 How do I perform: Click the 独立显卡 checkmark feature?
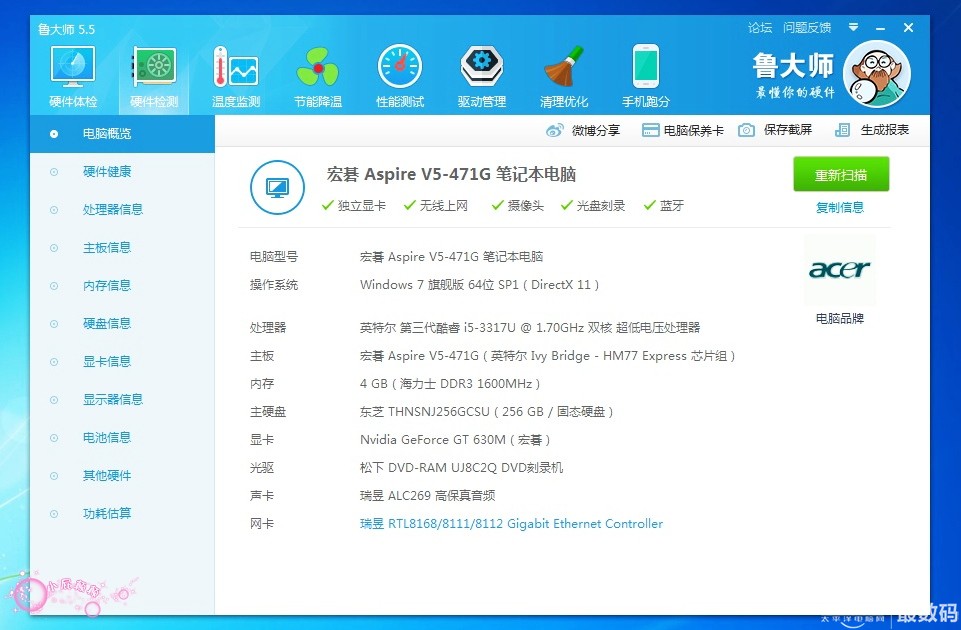tap(354, 205)
